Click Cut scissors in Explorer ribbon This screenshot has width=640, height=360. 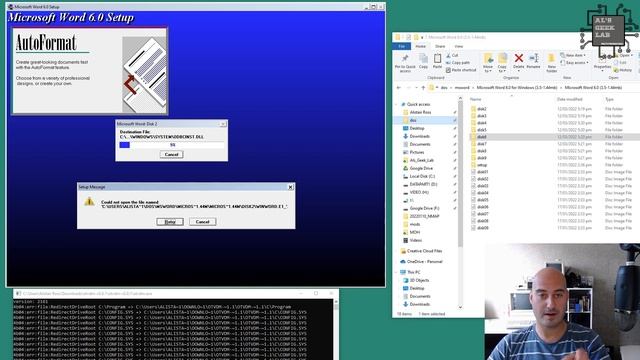point(452,55)
